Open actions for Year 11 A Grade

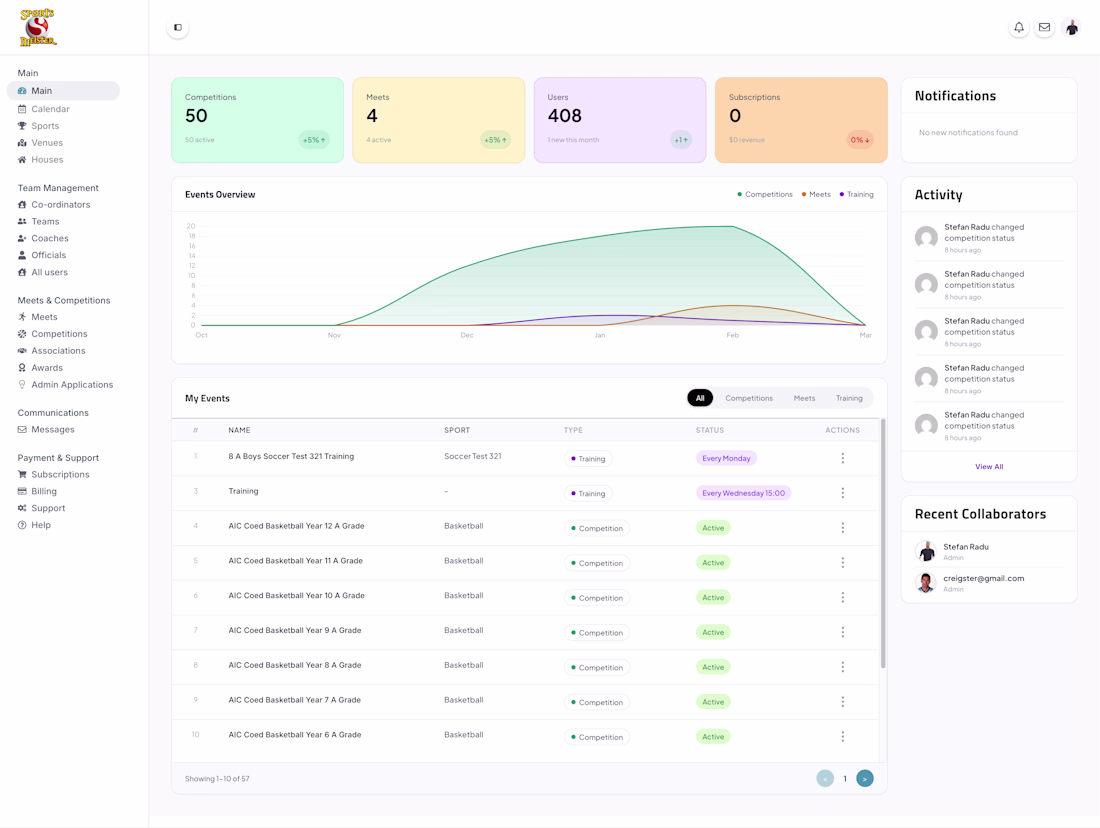[843, 563]
